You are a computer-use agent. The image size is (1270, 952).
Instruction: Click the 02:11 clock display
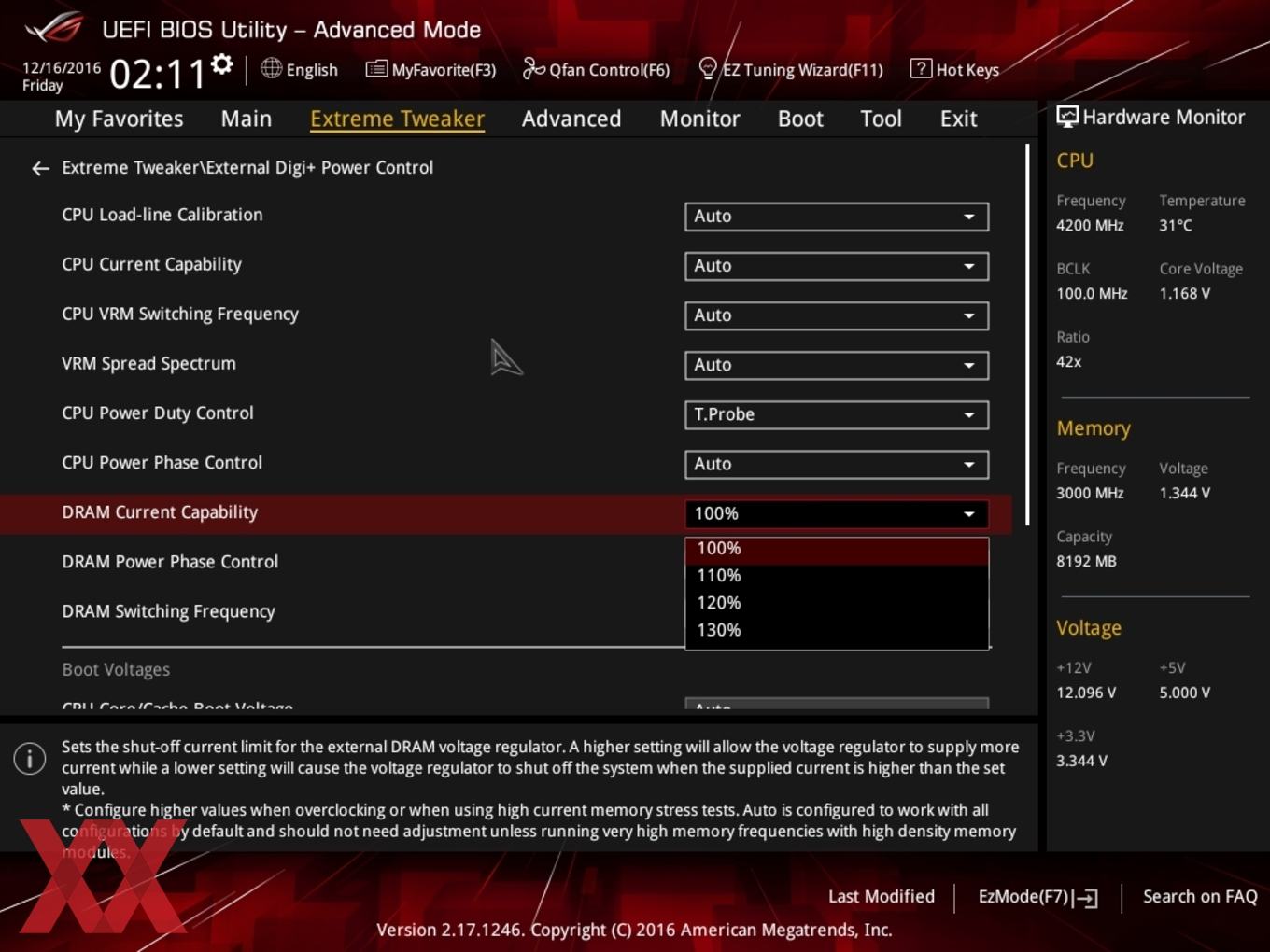pos(157,74)
